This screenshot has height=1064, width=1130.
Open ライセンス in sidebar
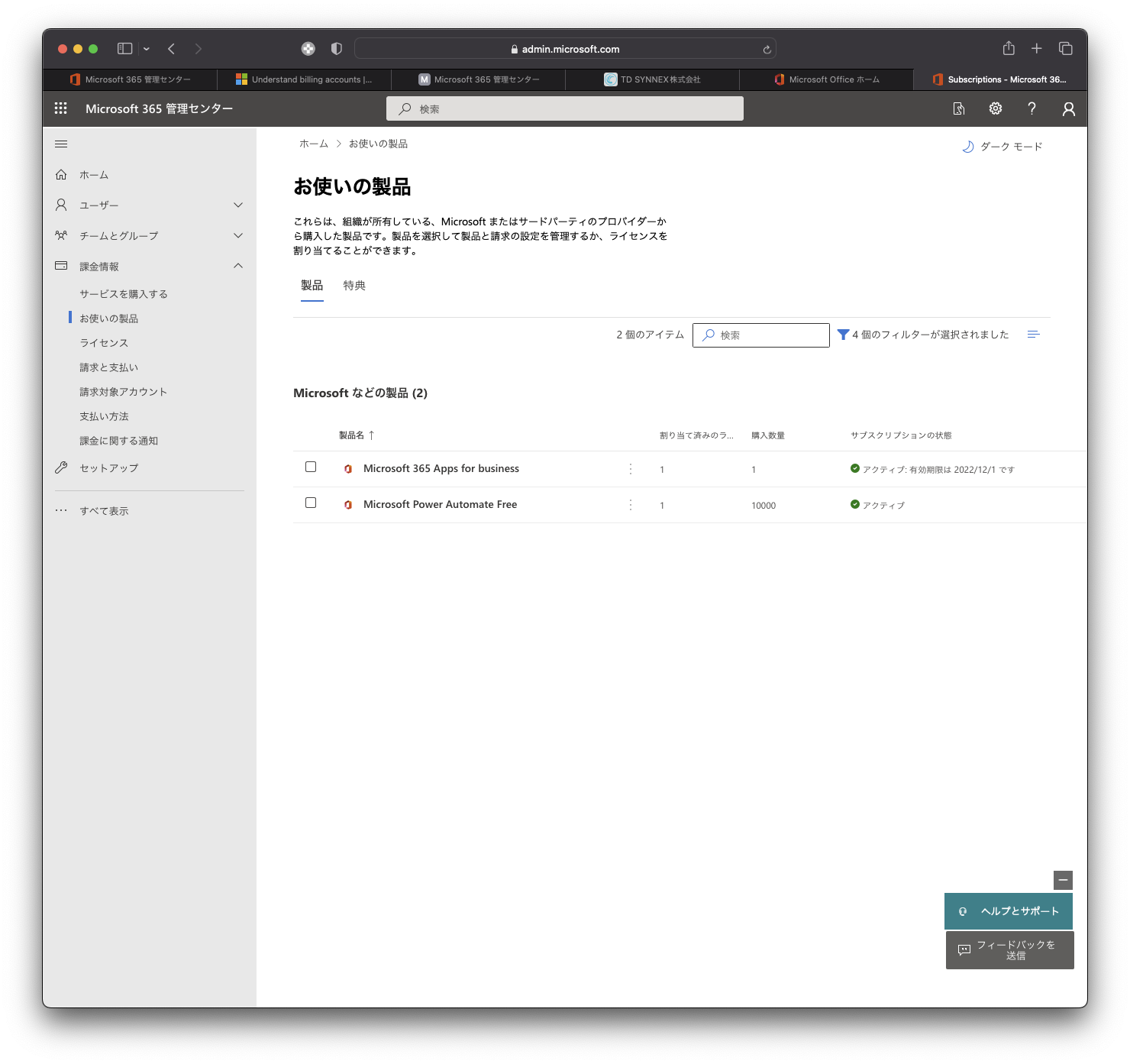104,343
